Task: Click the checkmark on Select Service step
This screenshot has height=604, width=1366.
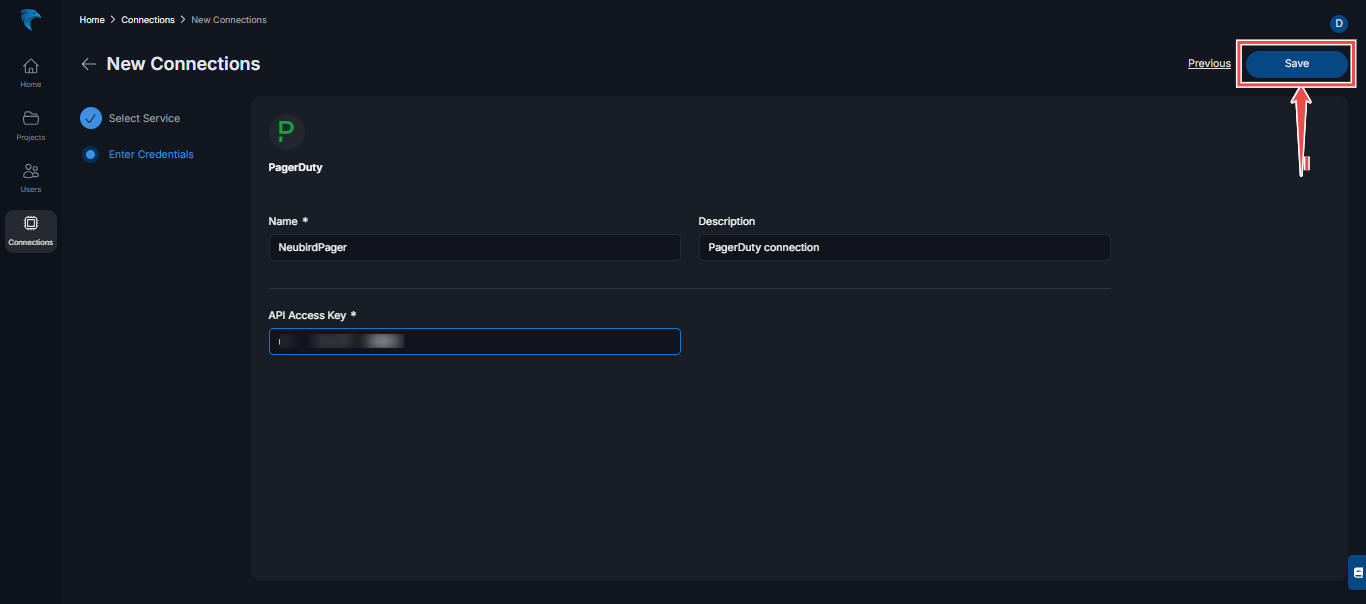Action: pos(91,118)
